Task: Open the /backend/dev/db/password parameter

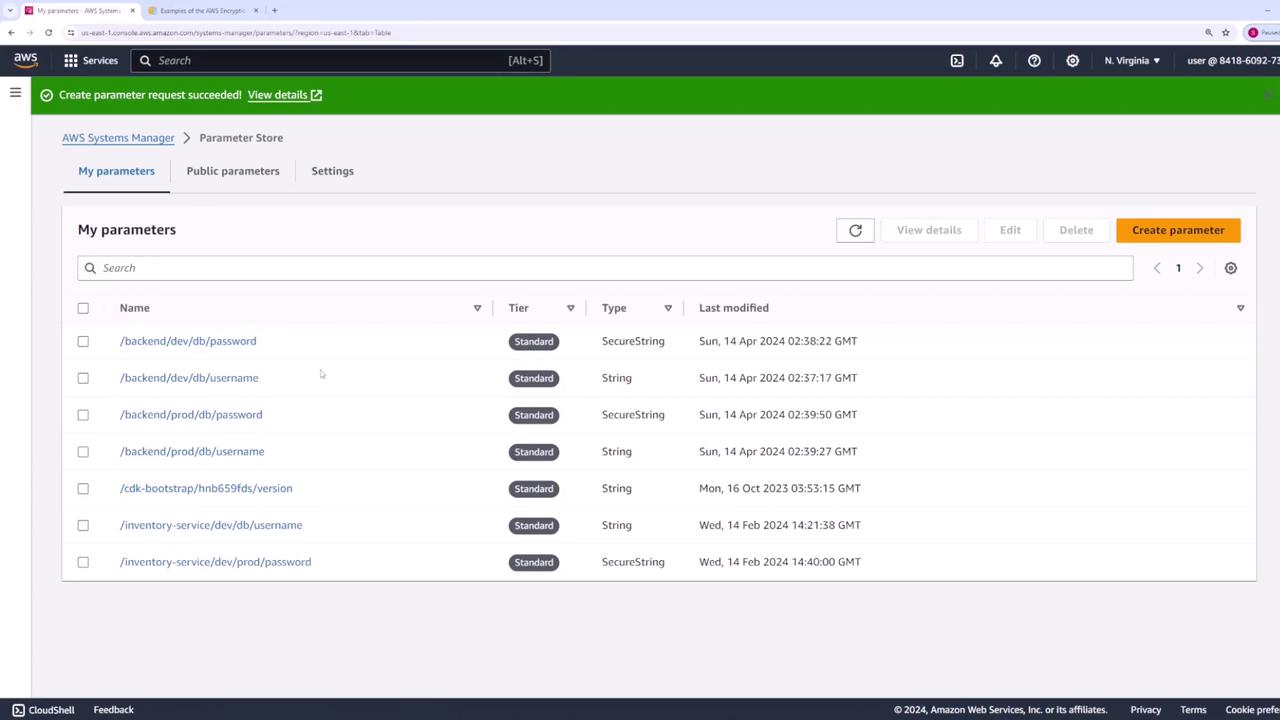Action: click(188, 341)
